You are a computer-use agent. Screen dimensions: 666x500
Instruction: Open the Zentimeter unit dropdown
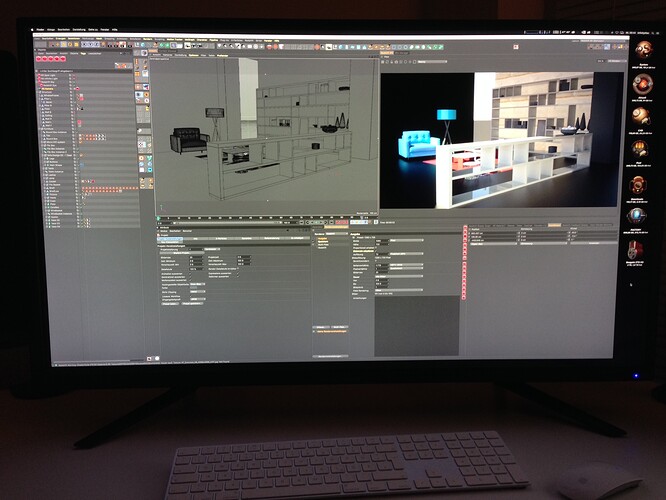[x=212, y=249]
